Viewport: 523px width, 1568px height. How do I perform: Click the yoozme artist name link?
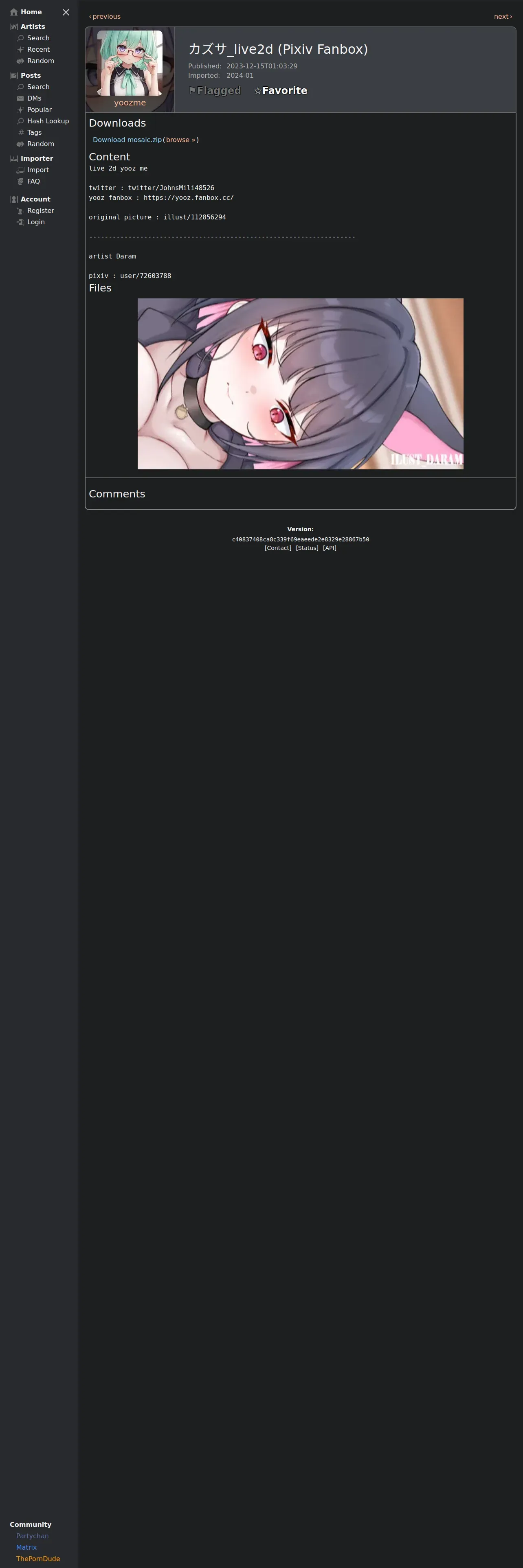point(130,103)
